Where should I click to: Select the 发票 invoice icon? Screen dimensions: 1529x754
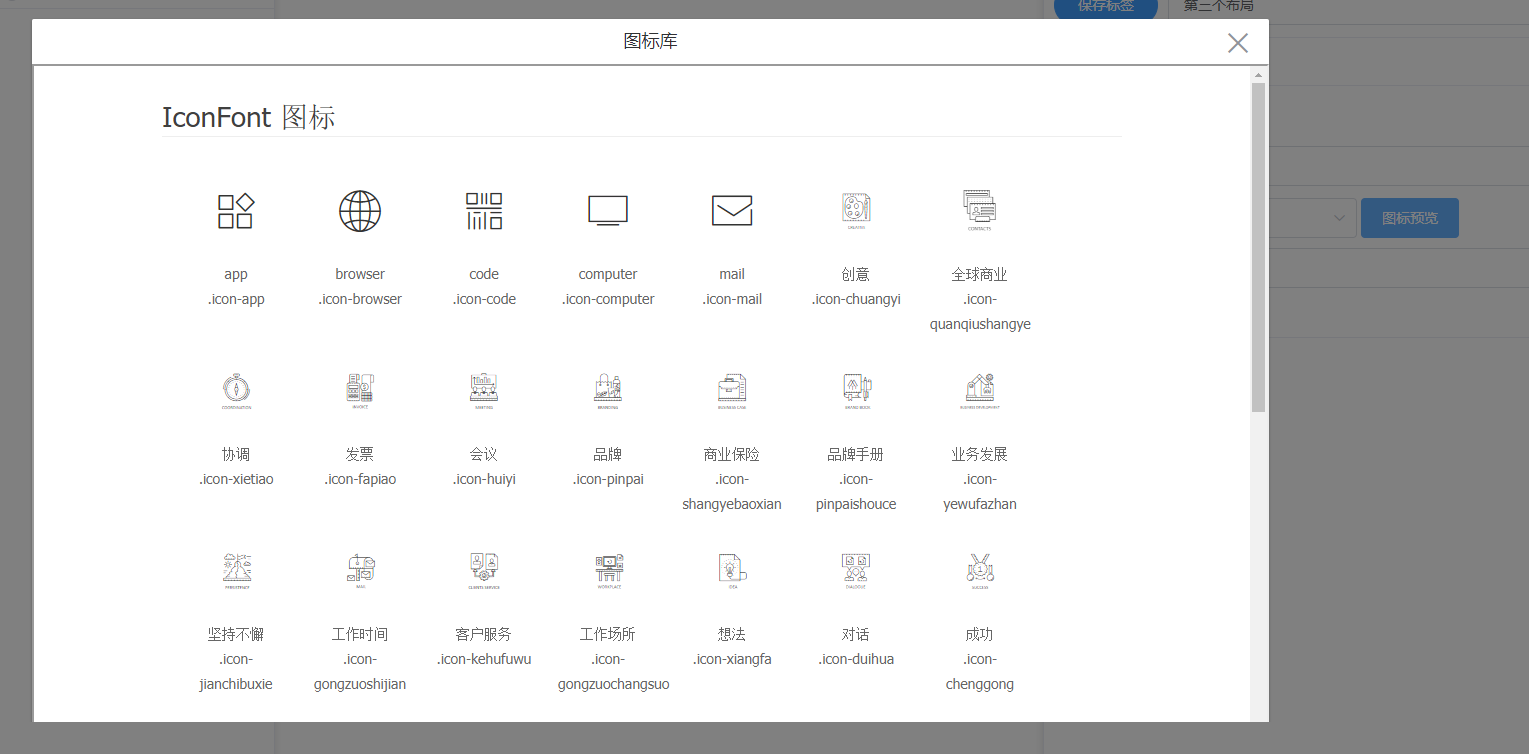point(360,391)
